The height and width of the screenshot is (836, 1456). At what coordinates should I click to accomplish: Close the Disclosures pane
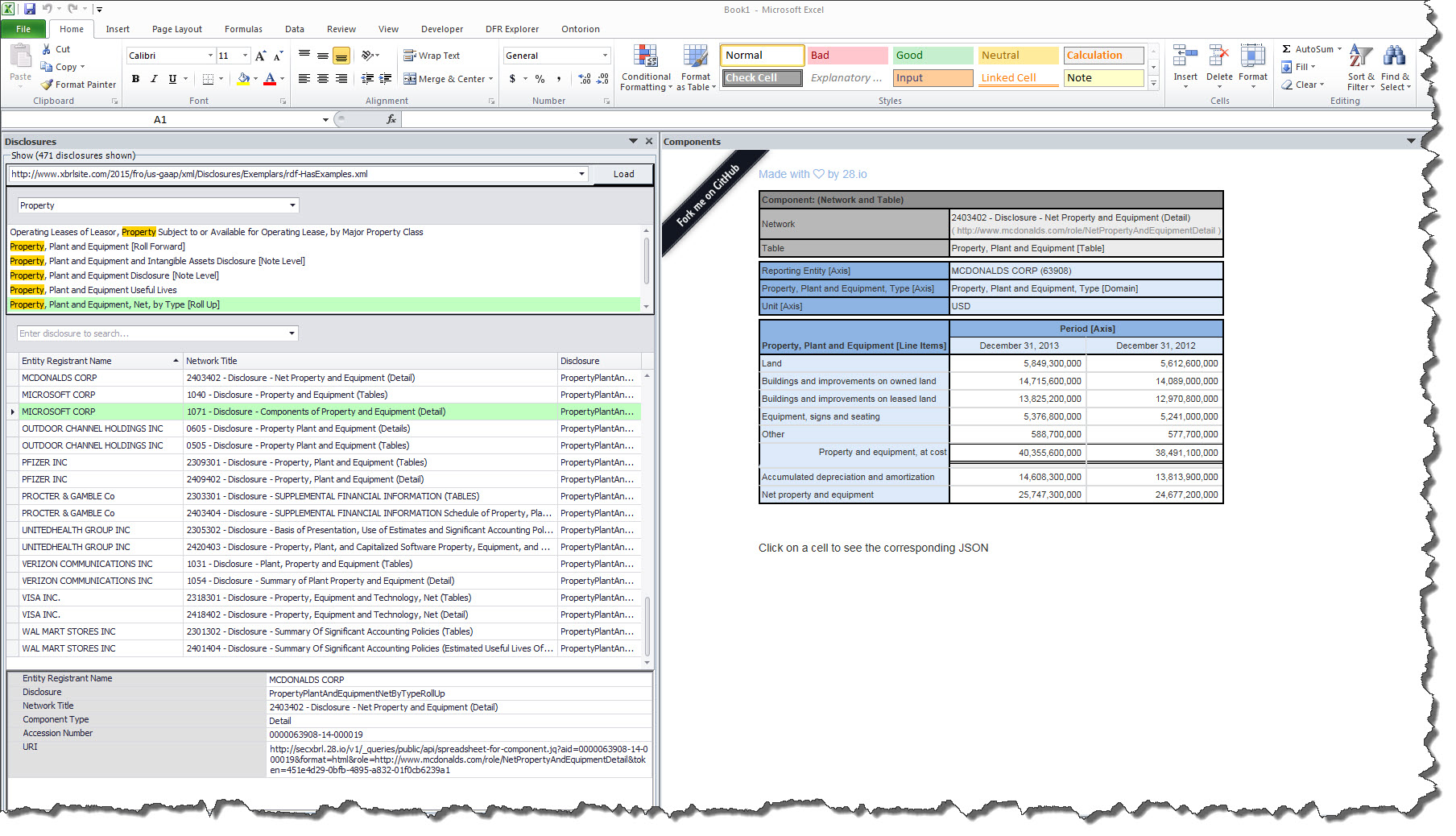(x=649, y=141)
